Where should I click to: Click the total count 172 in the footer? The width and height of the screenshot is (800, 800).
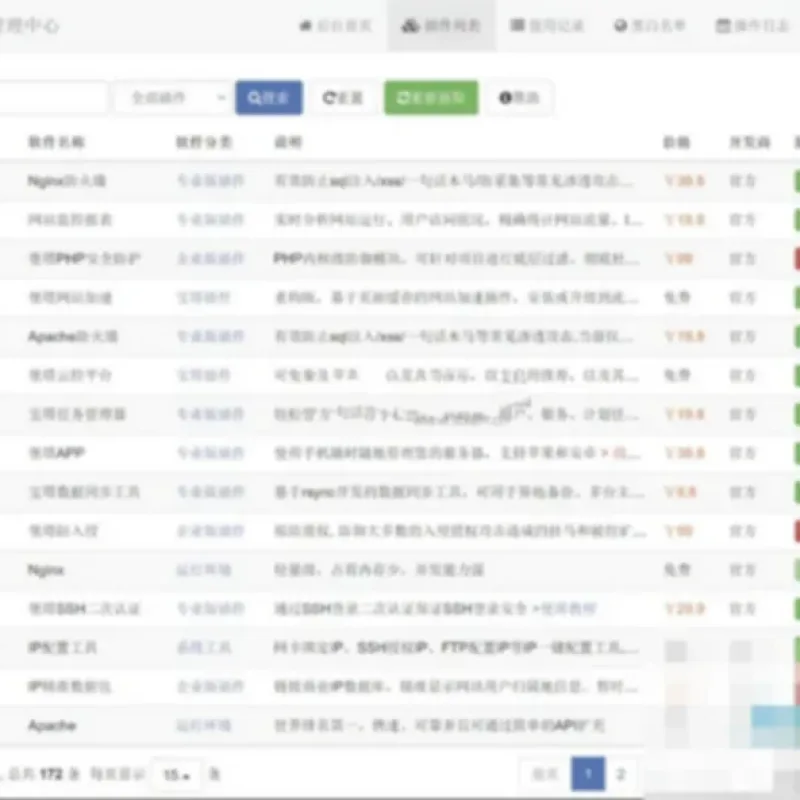tap(52, 774)
